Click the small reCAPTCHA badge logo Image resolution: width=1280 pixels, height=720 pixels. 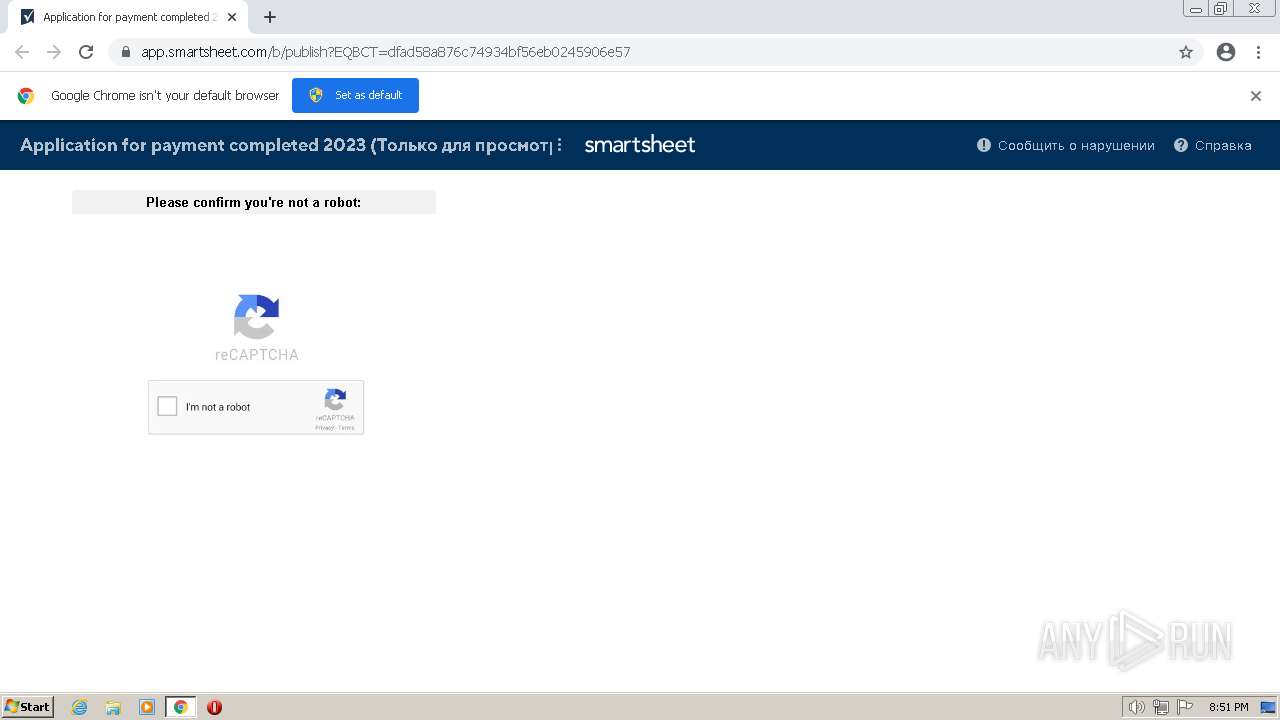[335, 401]
